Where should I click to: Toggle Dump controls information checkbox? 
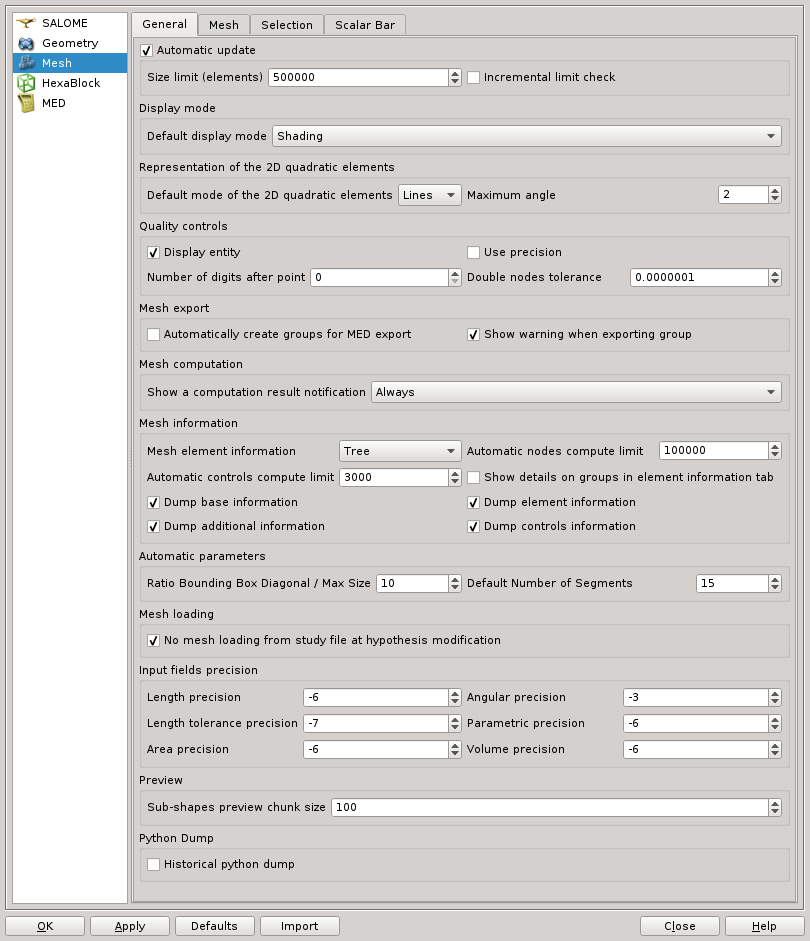(x=473, y=526)
